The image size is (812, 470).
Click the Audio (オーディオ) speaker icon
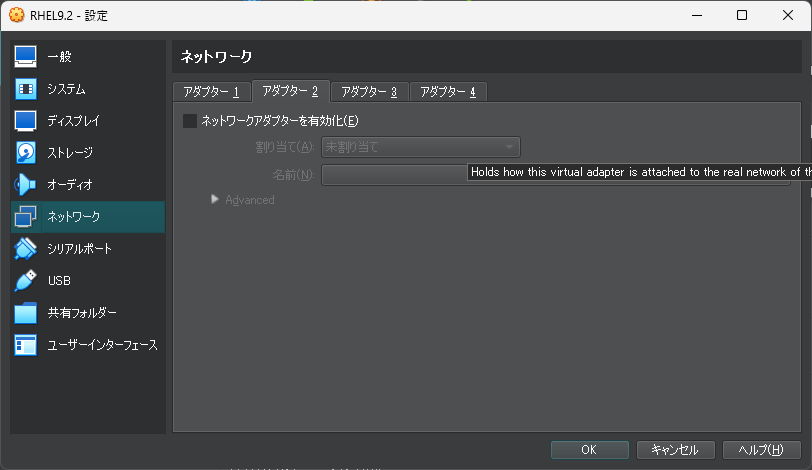tap(25, 185)
